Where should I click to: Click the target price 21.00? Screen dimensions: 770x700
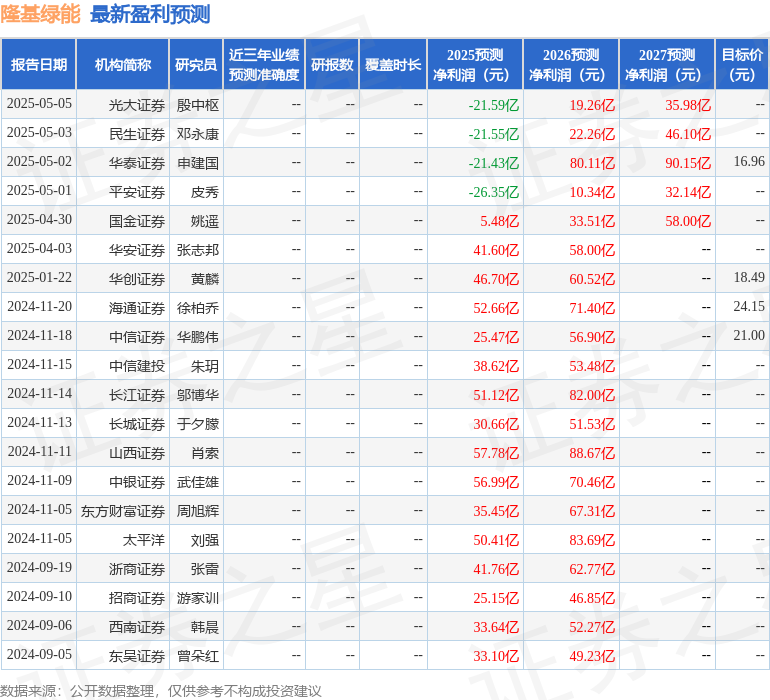point(749,335)
